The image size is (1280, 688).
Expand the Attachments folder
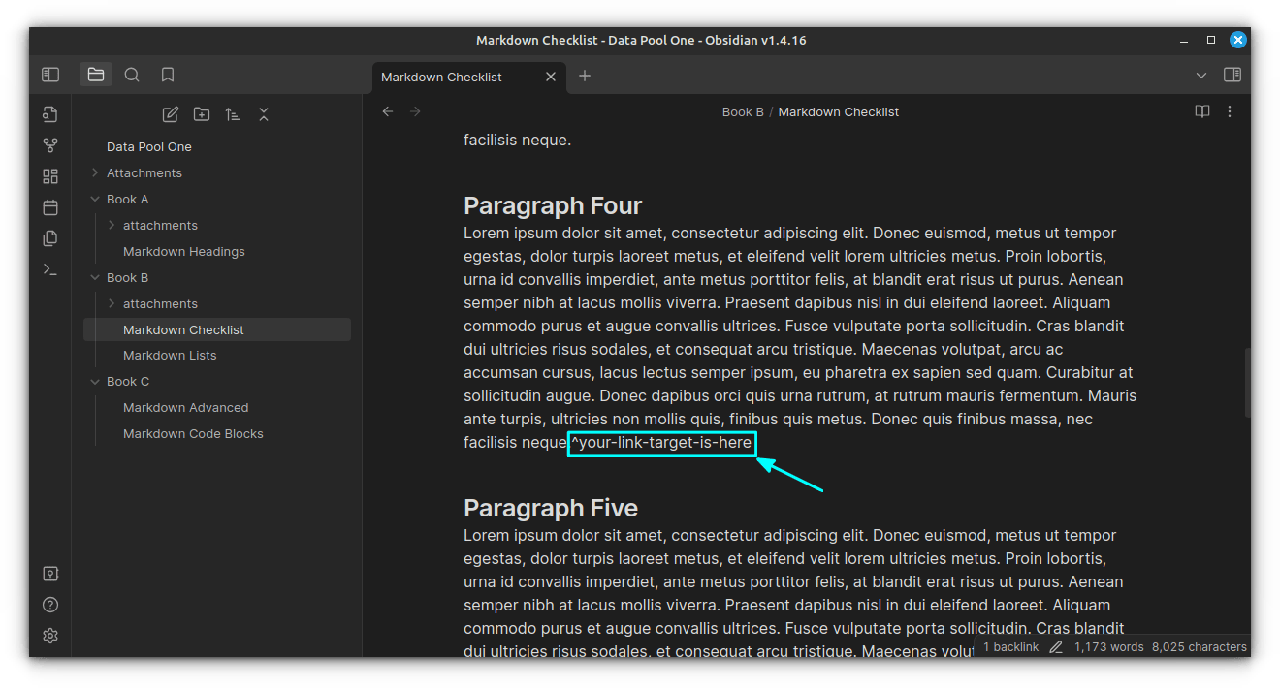point(95,173)
